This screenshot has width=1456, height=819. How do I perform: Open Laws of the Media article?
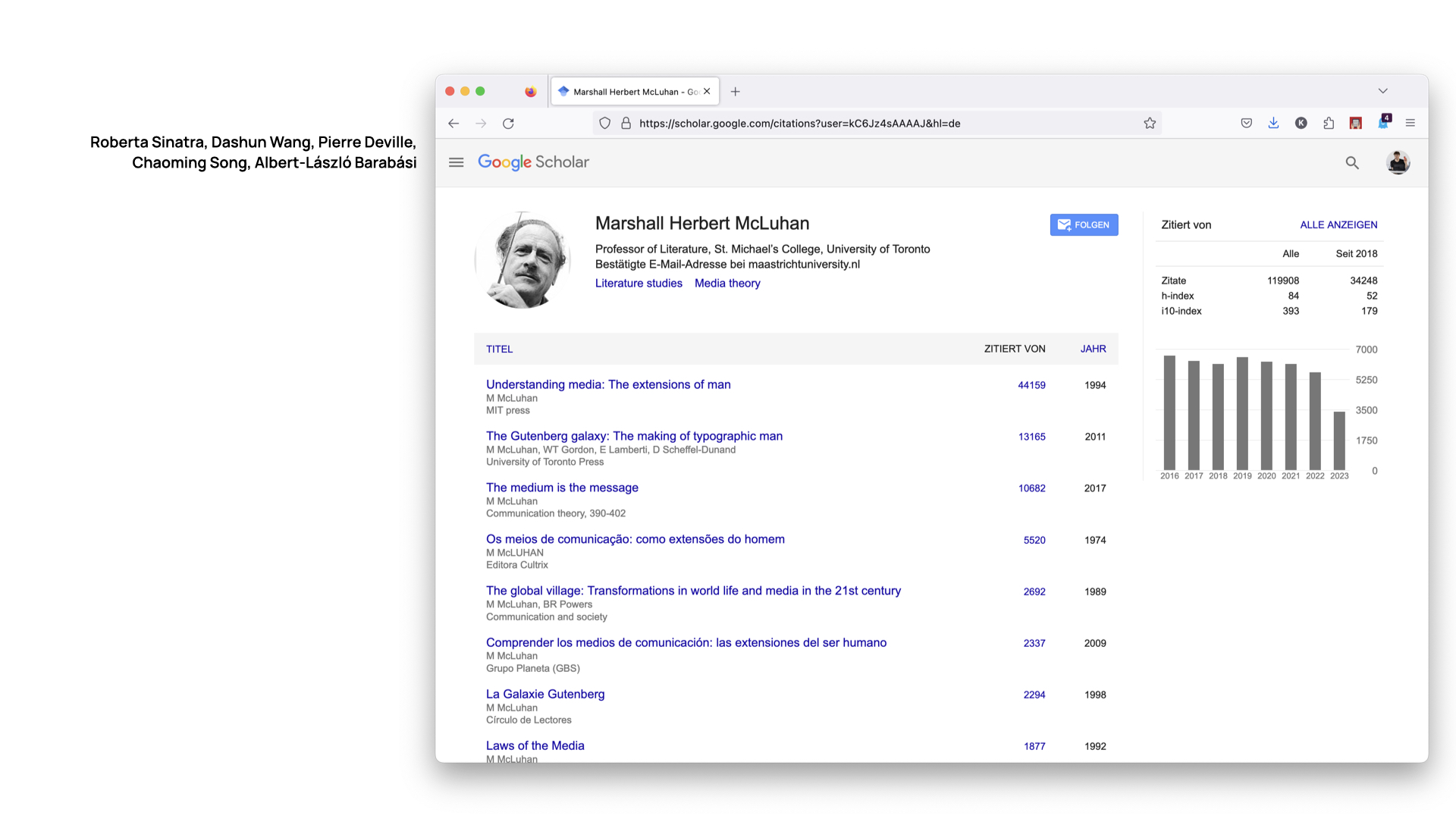[535, 745]
